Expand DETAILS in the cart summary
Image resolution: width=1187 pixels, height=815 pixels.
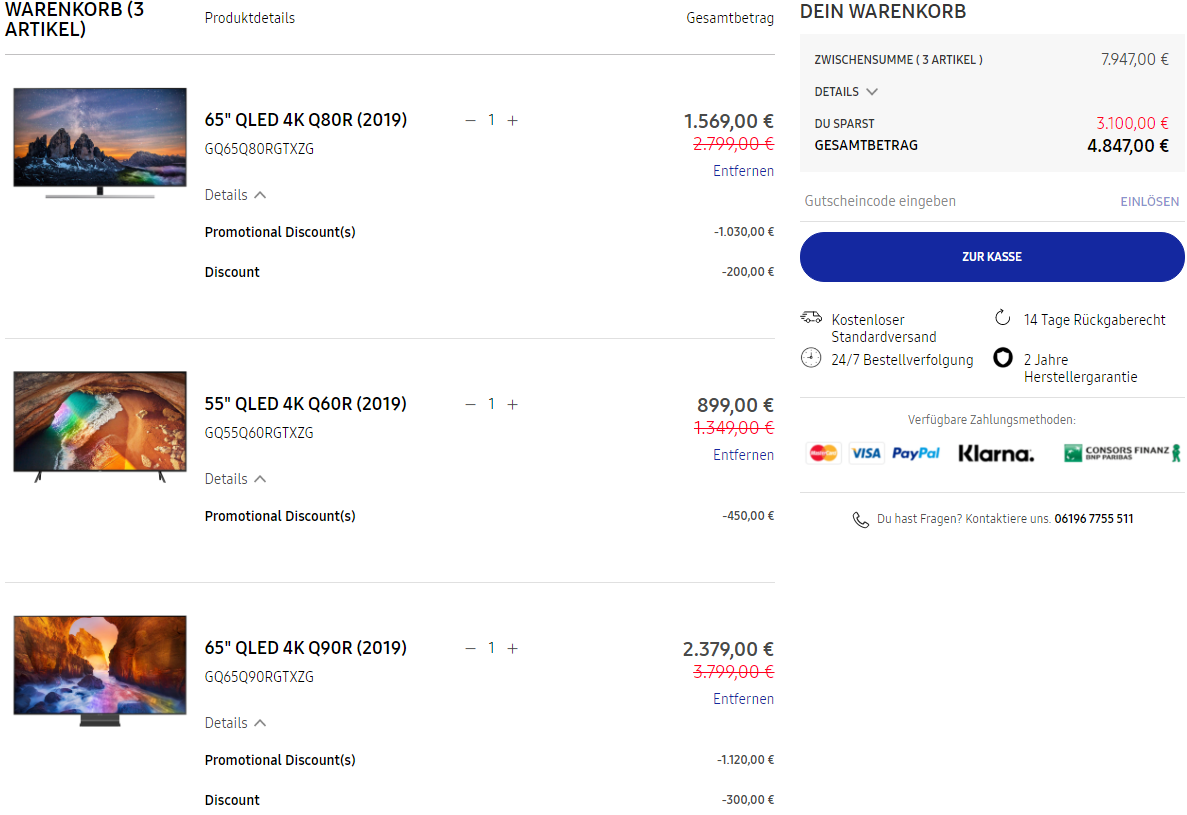click(x=846, y=92)
